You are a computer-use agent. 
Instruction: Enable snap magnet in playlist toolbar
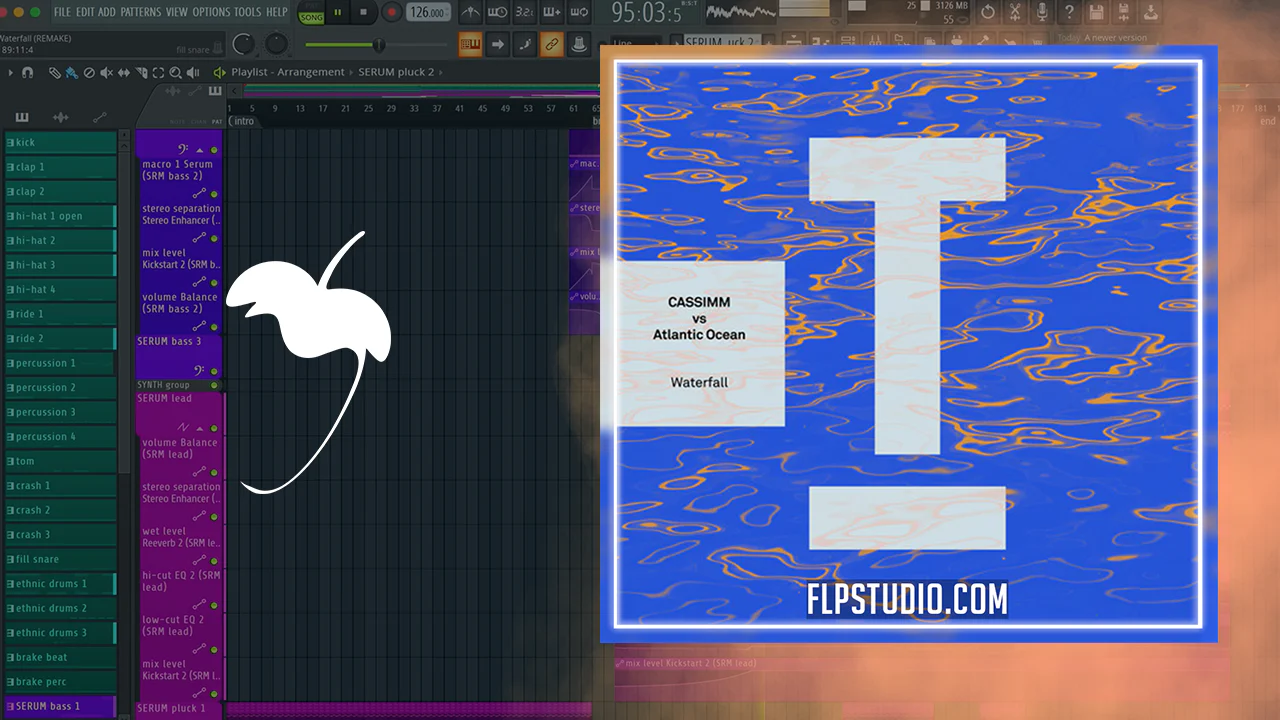pos(28,72)
